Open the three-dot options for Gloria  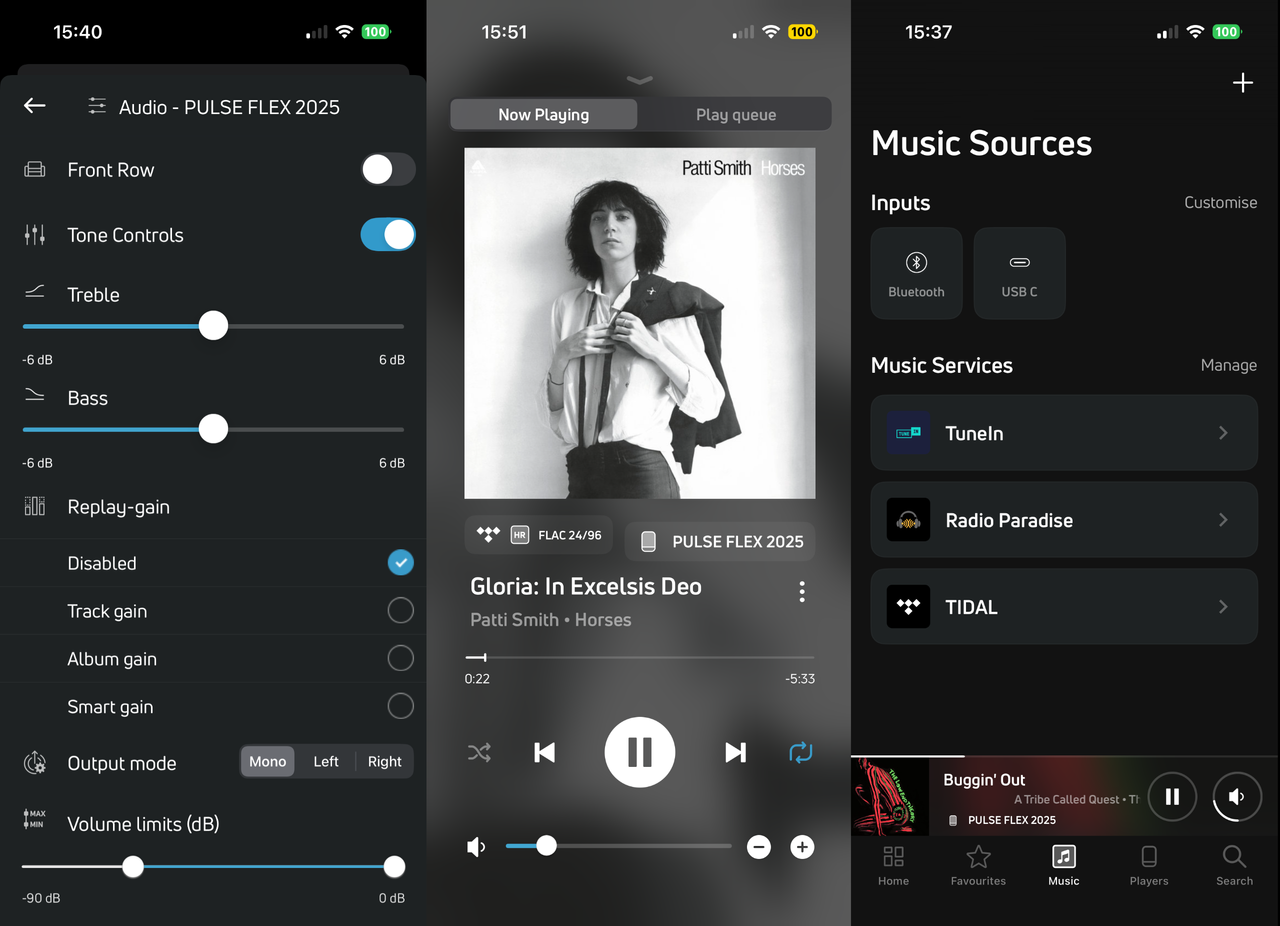[802, 592]
